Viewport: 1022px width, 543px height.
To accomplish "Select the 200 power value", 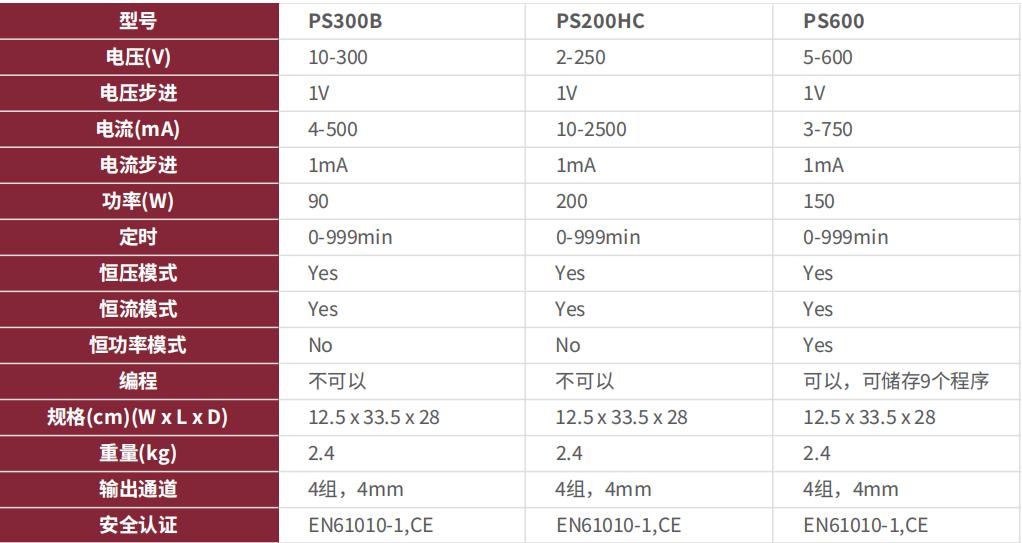I will [572, 201].
